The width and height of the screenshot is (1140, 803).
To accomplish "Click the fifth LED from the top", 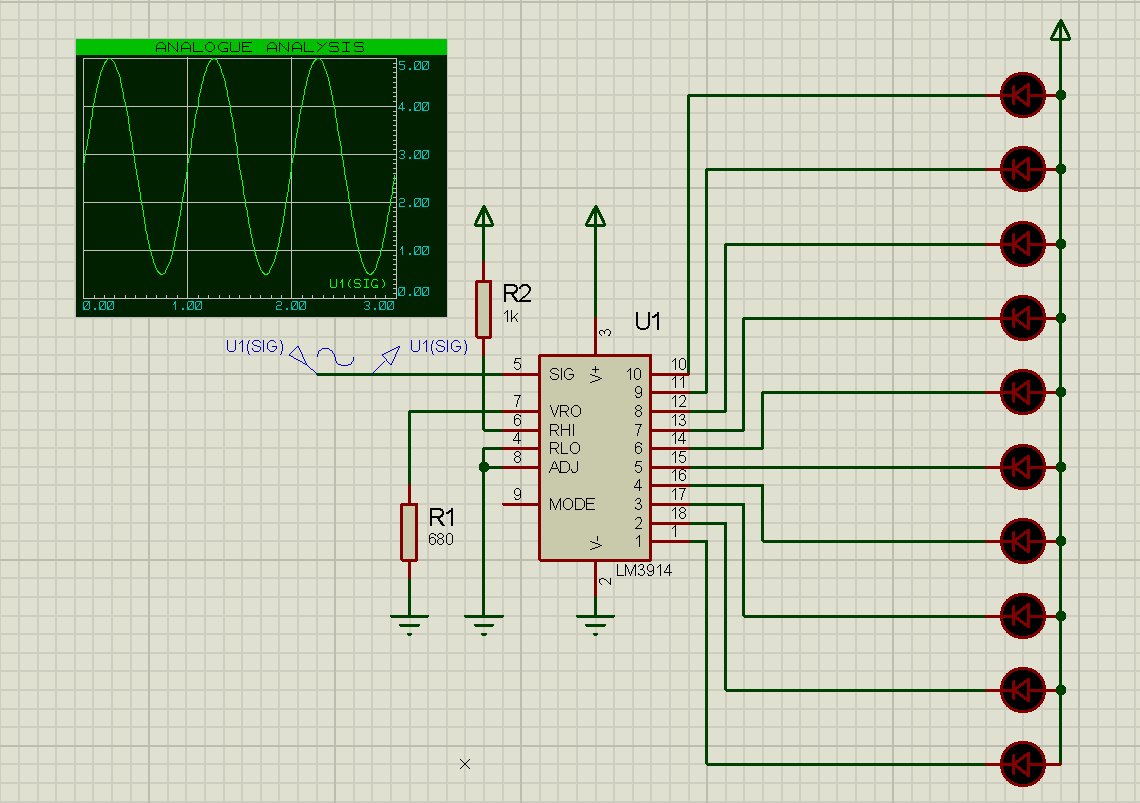I will (1023, 392).
